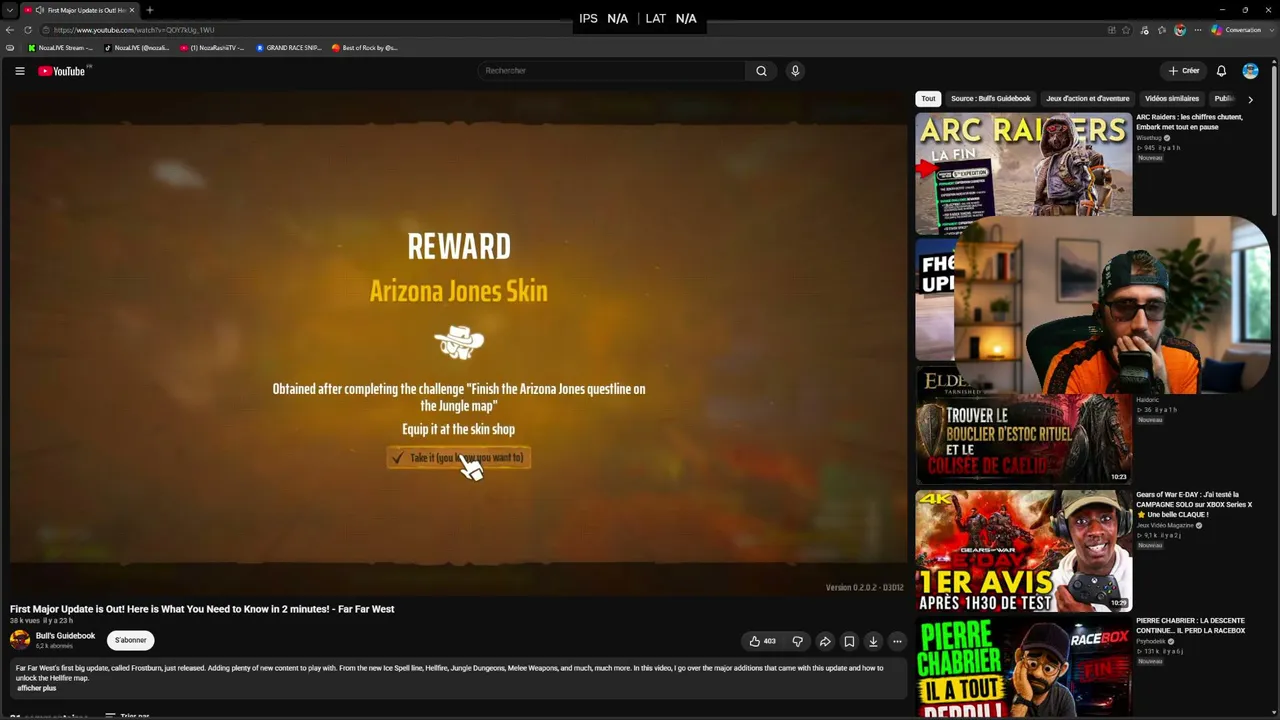This screenshot has height=720, width=1280.
Task: Open the YouTube account avatar menu
Action: pos(1250,71)
